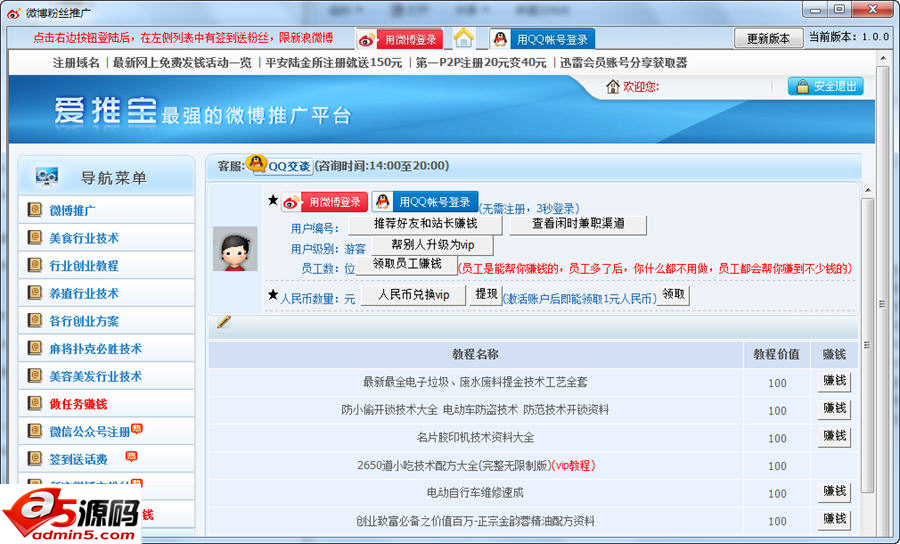The width and height of the screenshot is (900, 544).
Task: Click 领取员工赚钱 button
Action: tap(407, 265)
